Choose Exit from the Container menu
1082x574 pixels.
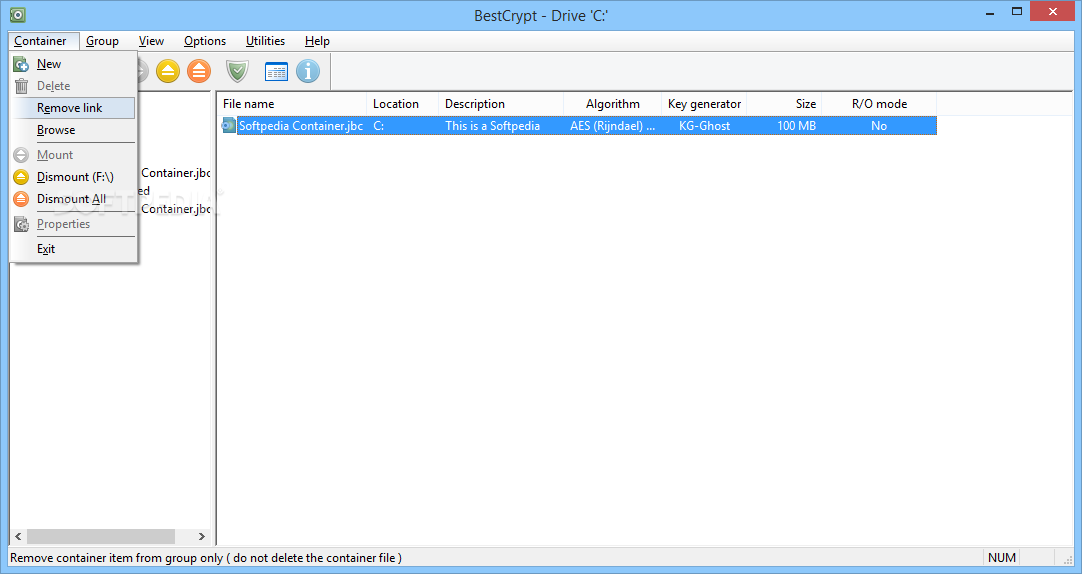[x=74, y=249]
